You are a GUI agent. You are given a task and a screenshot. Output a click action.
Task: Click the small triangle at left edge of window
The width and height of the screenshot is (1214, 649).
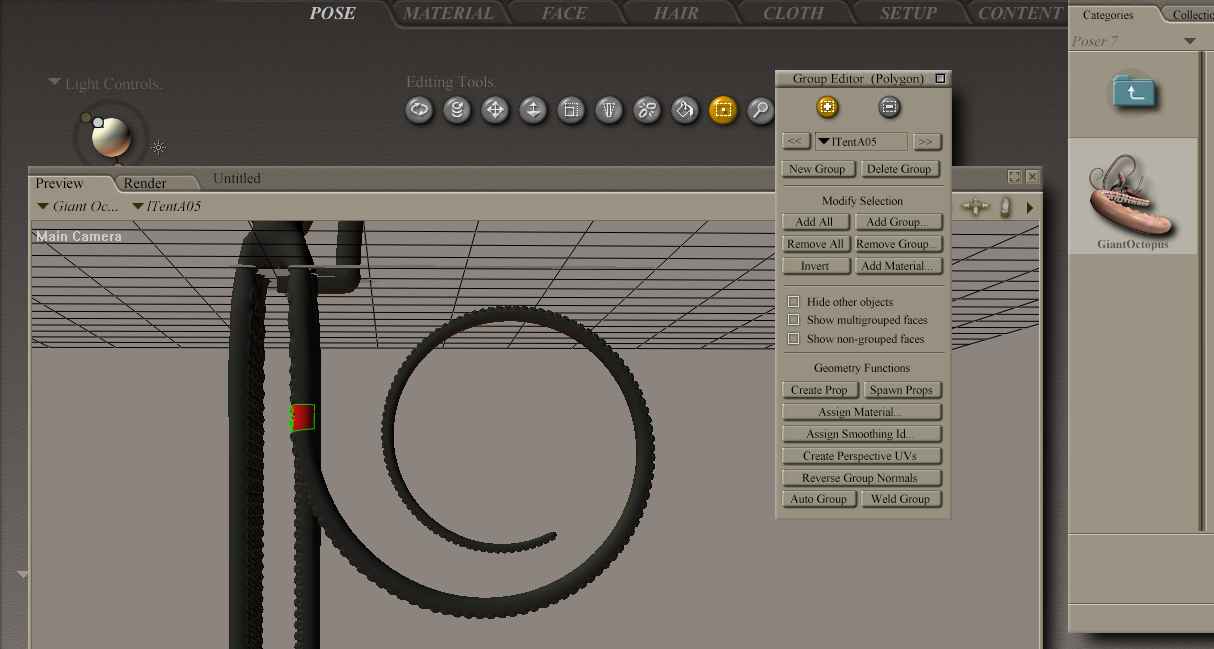coord(22,574)
